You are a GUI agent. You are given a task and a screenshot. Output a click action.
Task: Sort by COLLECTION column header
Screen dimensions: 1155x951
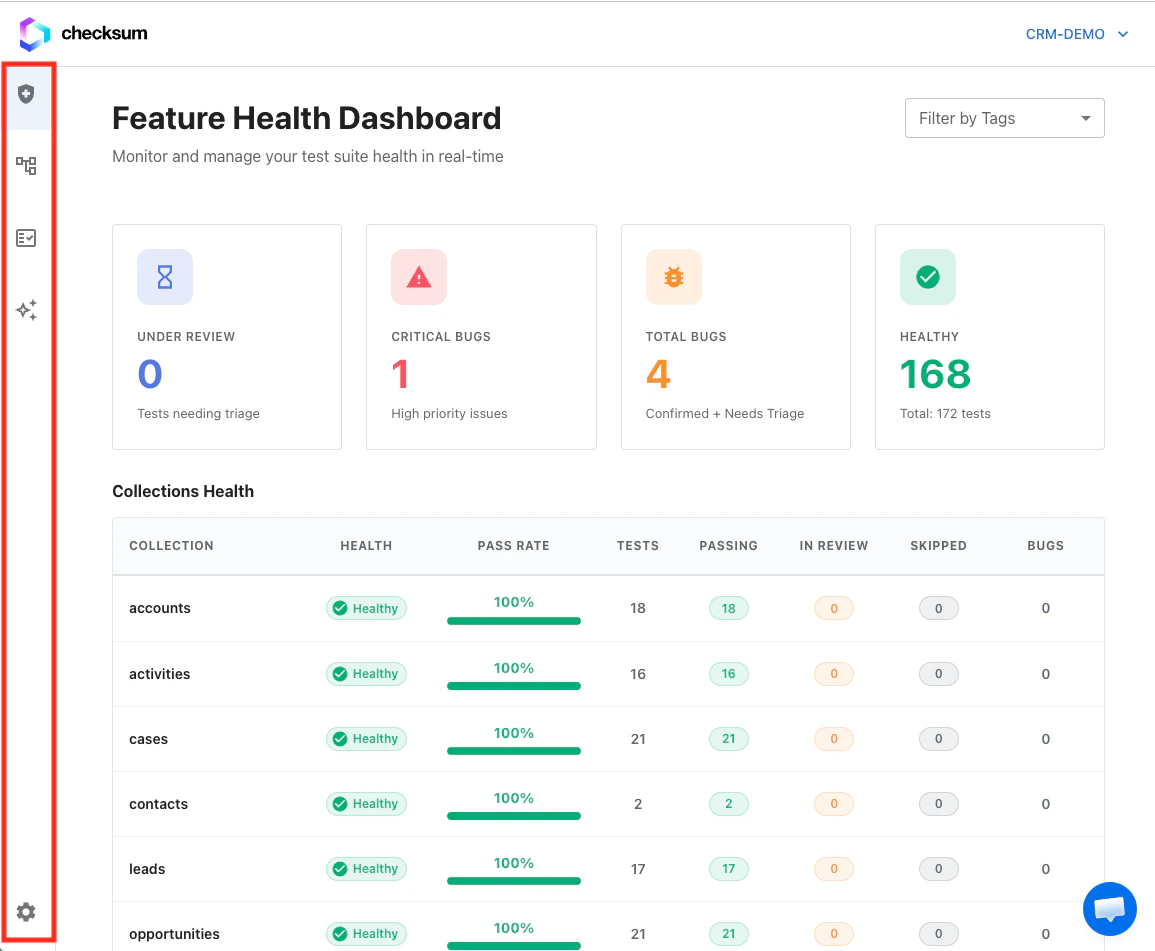172,546
